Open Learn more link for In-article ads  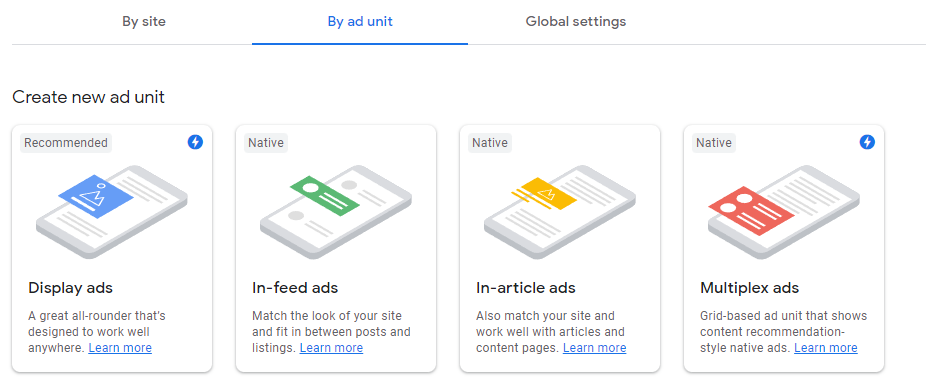click(595, 348)
